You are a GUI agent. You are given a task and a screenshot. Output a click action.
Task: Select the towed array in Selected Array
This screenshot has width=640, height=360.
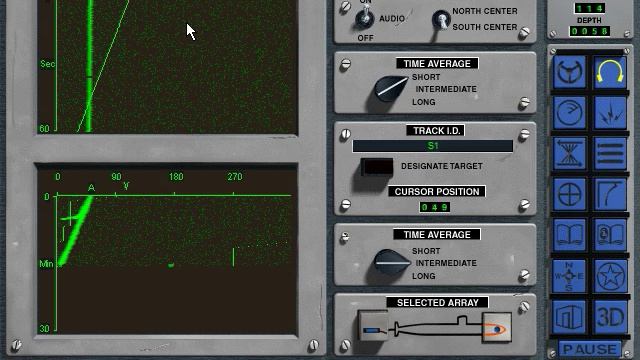click(x=373, y=327)
